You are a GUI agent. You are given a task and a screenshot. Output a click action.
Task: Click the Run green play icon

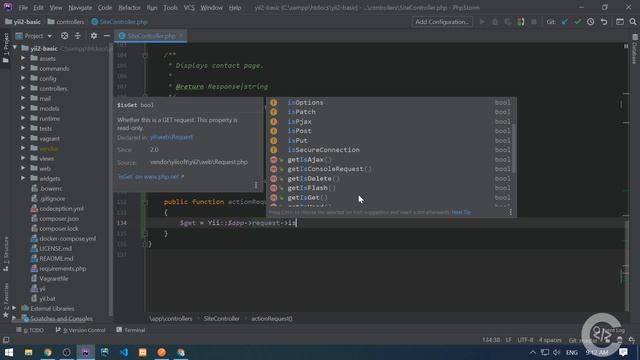pos(482,22)
